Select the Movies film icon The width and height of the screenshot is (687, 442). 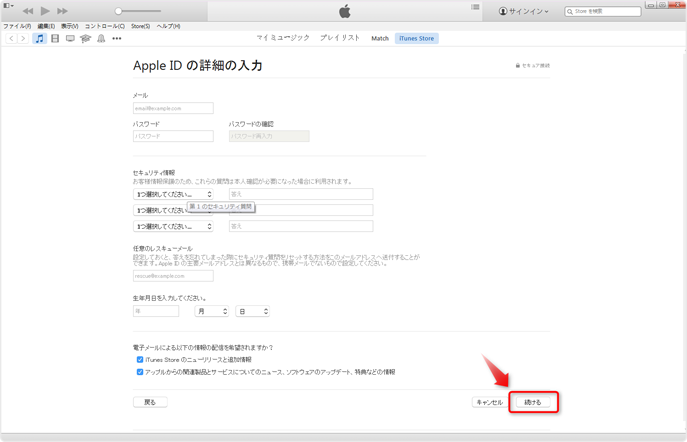pyautogui.click(x=55, y=39)
